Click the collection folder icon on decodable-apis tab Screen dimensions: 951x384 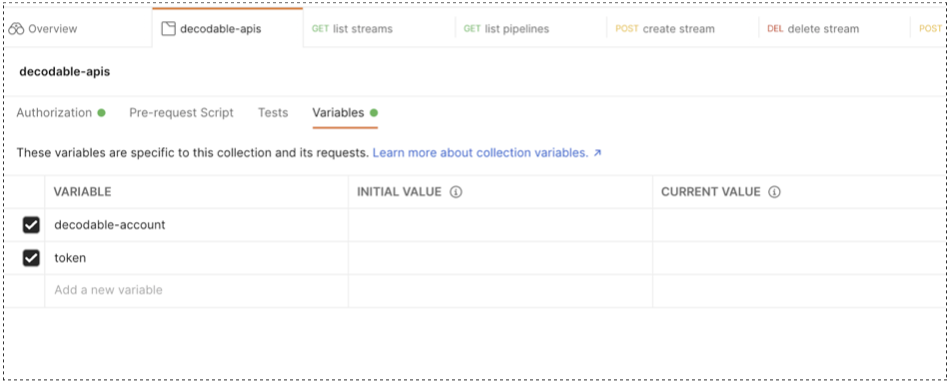click(x=168, y=29)
